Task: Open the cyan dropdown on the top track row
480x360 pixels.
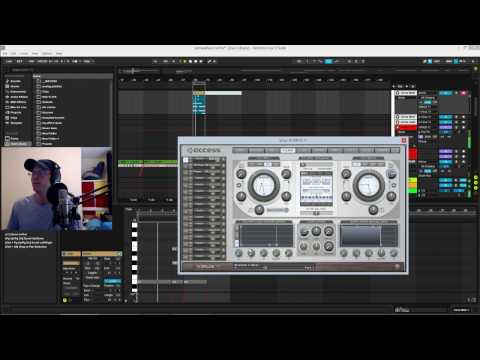Action: click(446, 93)
